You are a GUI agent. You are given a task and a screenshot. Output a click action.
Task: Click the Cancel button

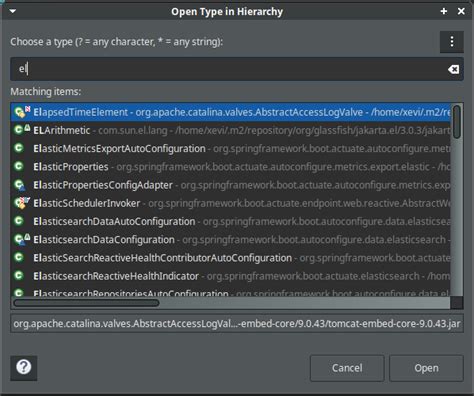[347, 368]
